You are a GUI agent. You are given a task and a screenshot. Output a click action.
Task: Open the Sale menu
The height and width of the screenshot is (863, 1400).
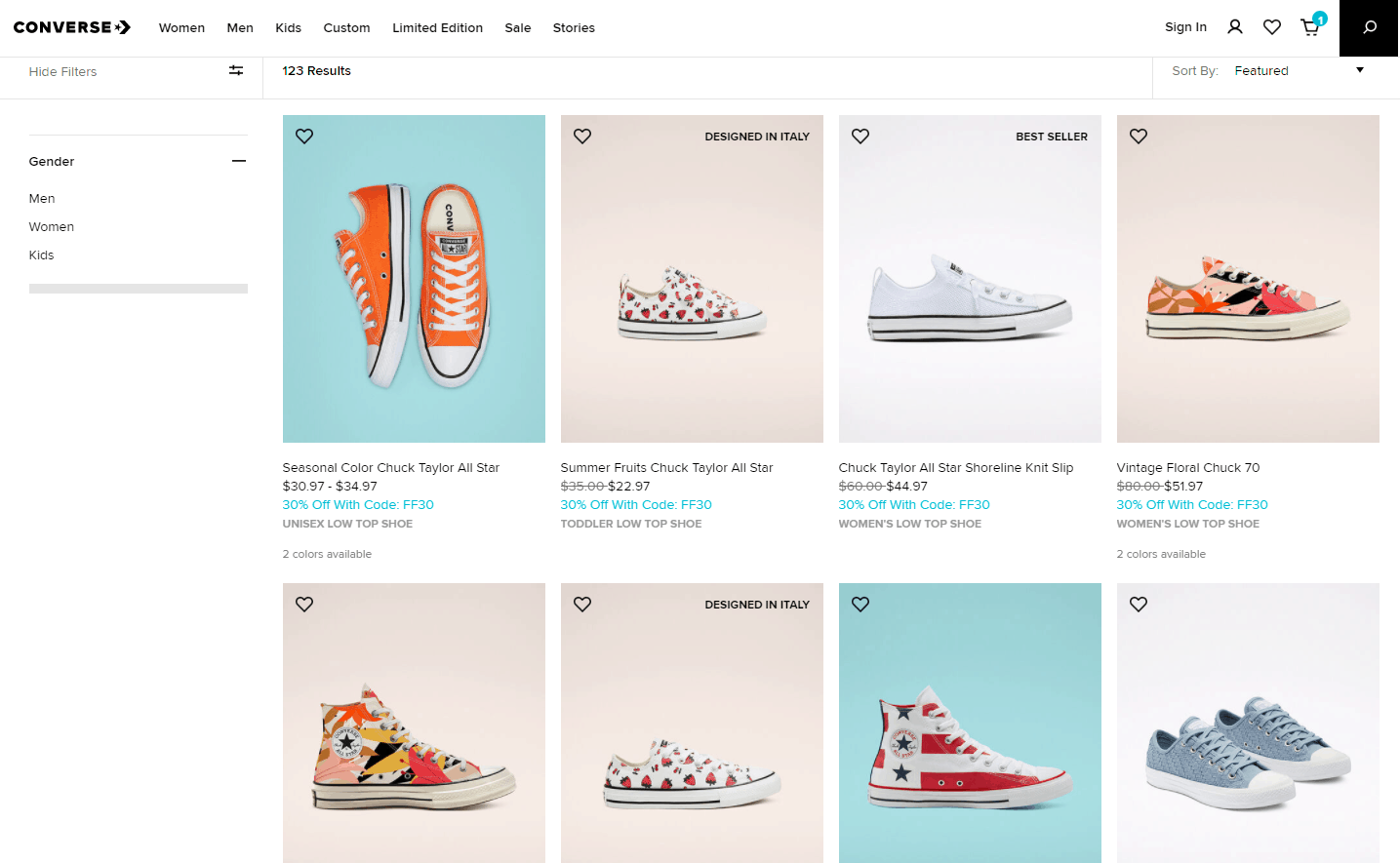click(518, 28)
